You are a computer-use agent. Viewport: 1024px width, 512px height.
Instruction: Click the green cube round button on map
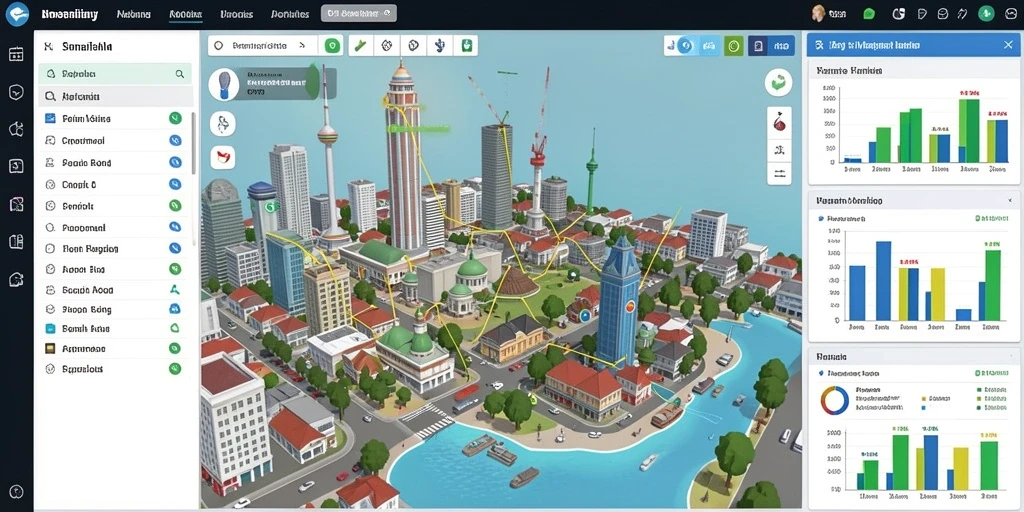pyautogui.click(x=778, y=83)
